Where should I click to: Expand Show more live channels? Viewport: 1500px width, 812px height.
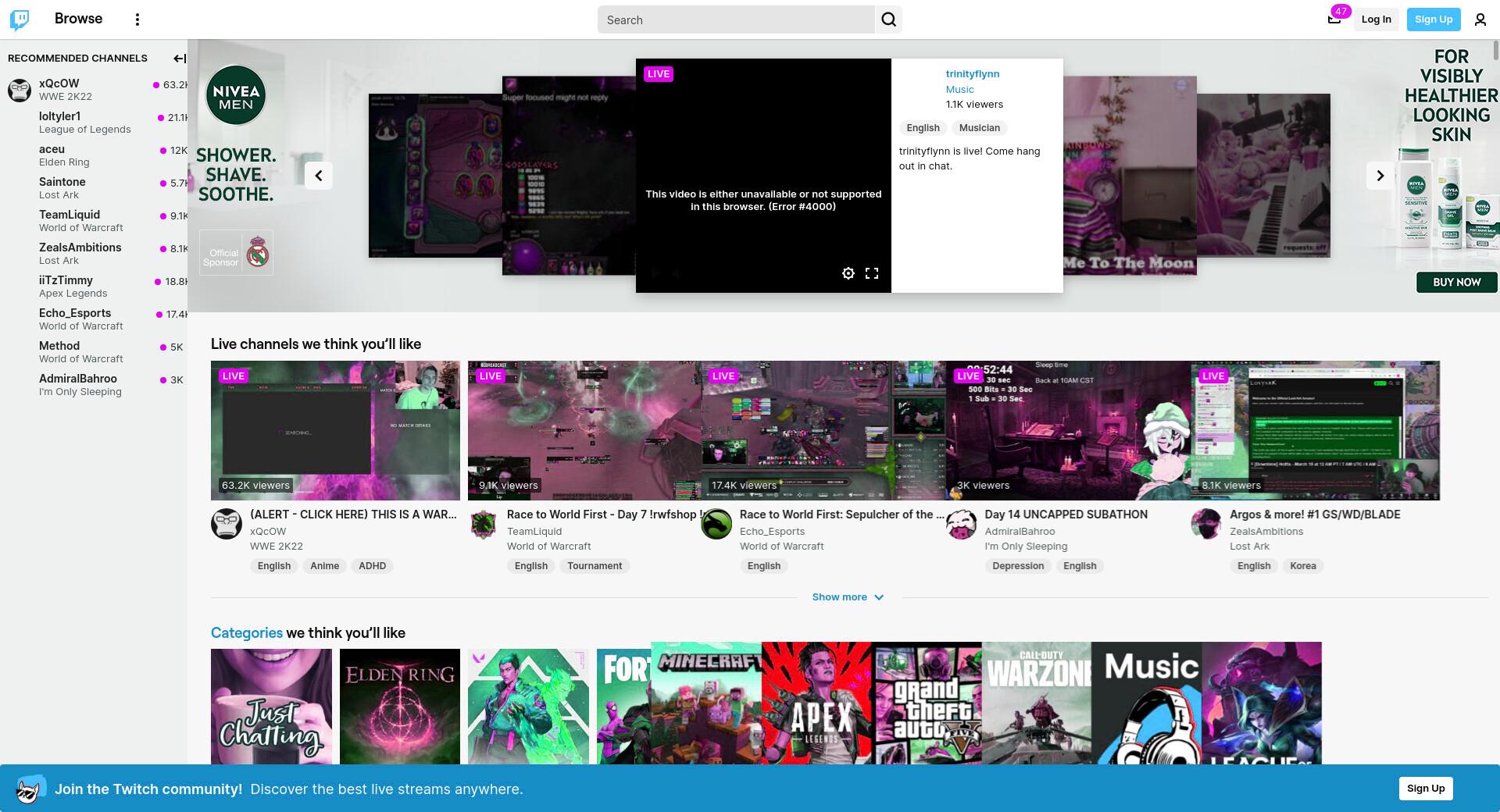pos(848,597)
